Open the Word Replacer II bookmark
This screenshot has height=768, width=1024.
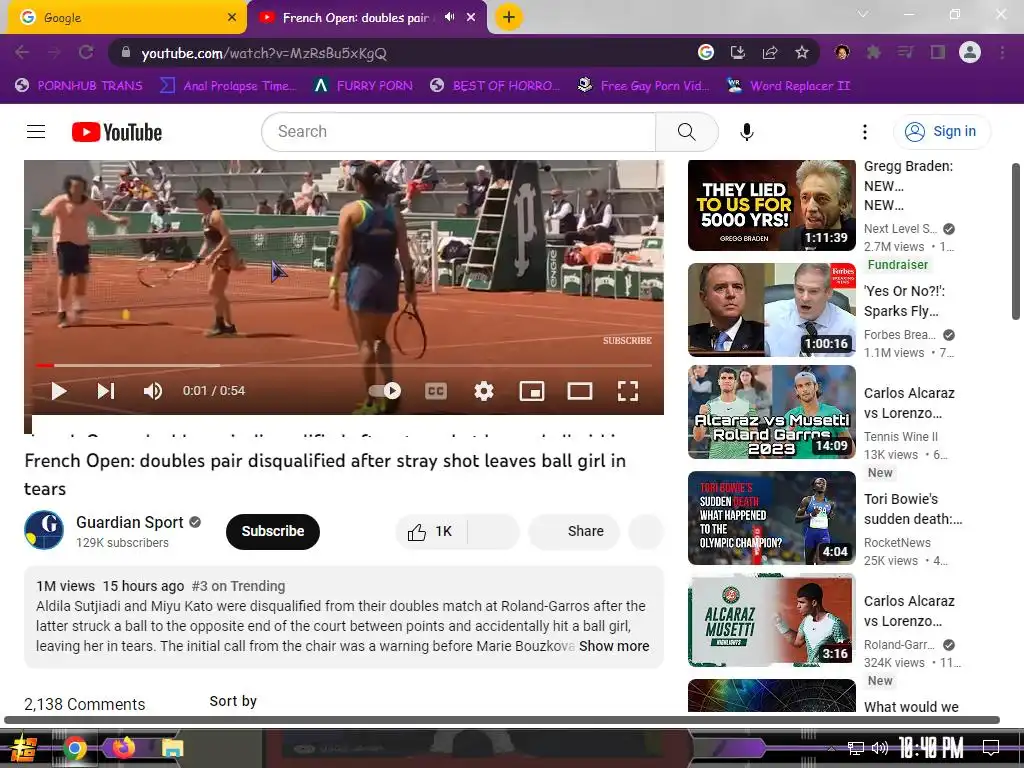coord(788,86)
